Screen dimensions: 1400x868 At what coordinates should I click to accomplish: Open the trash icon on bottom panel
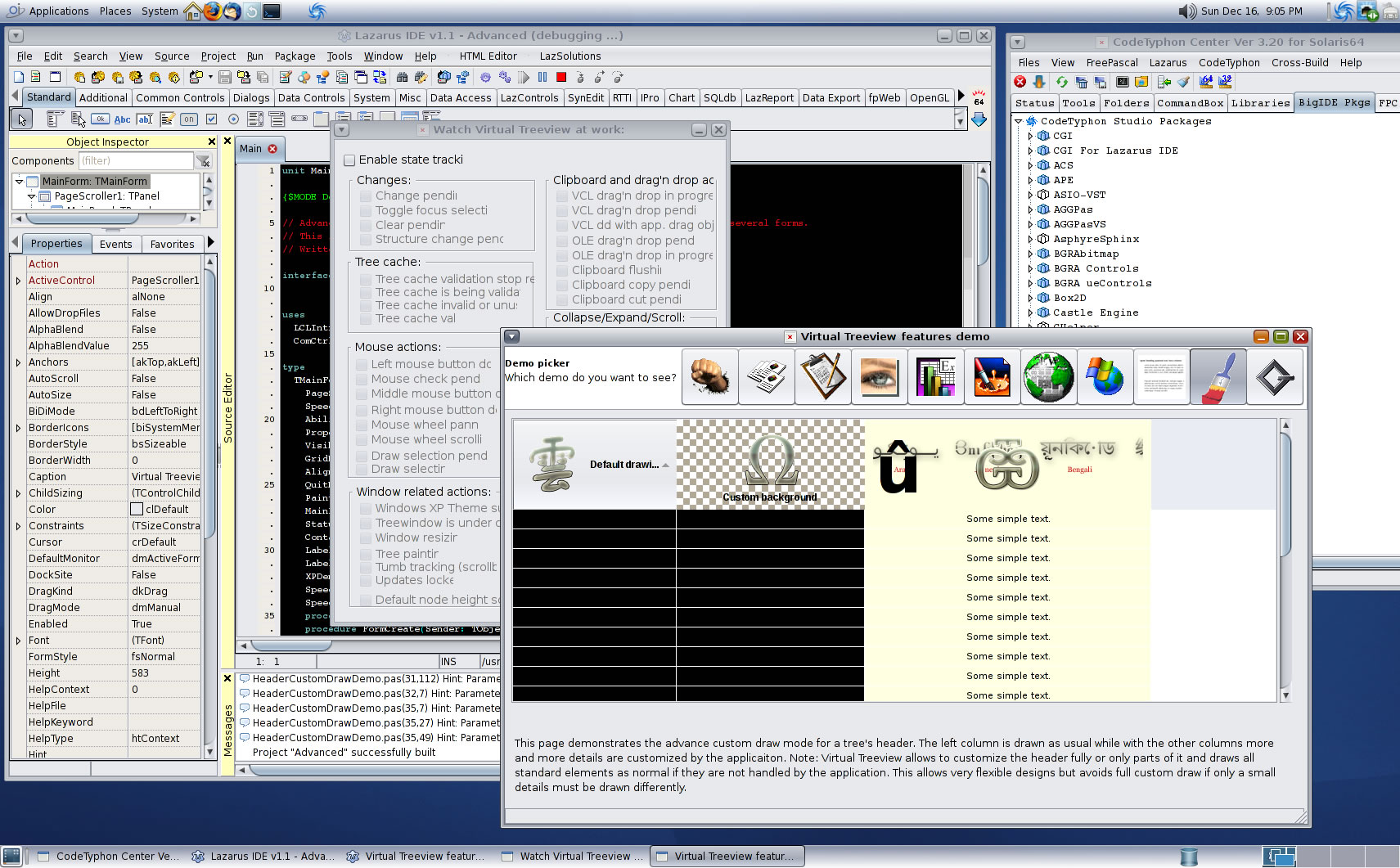pos(1189,857)
